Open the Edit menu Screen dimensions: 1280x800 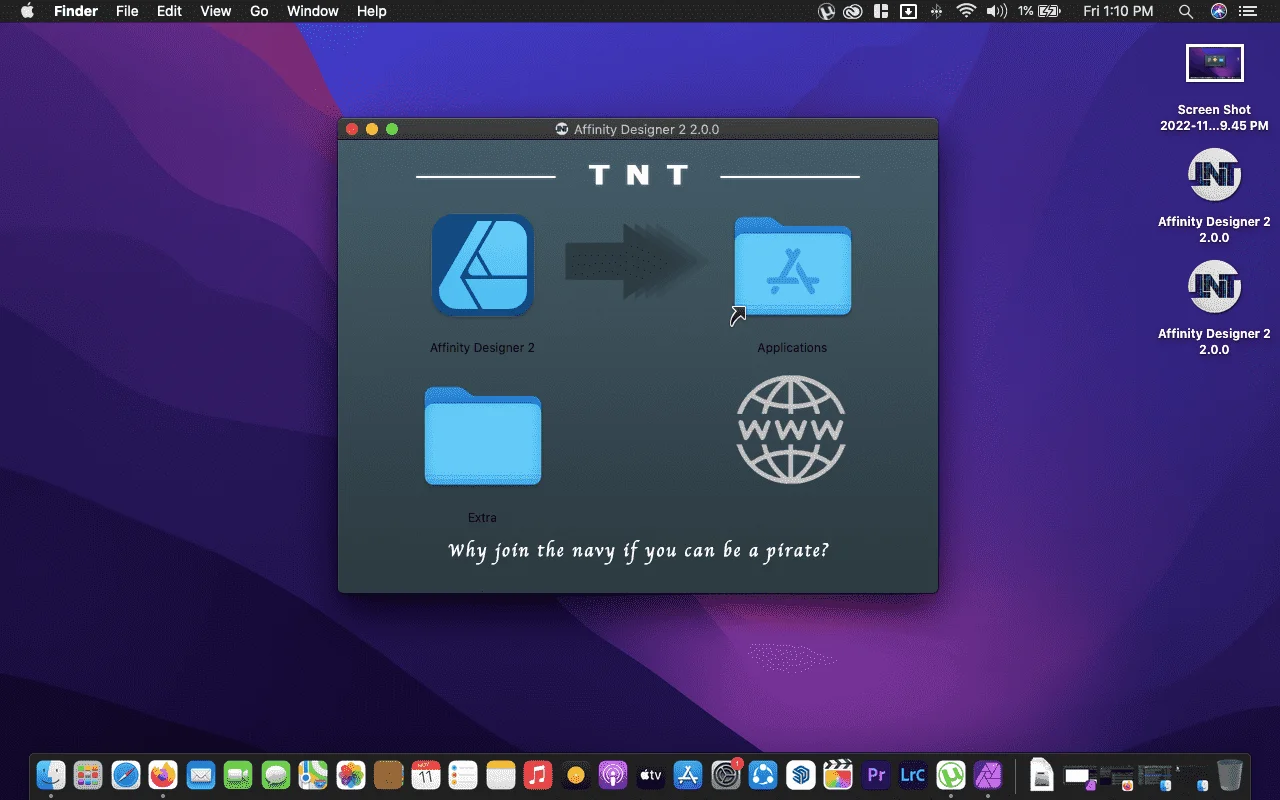point(169,11)
